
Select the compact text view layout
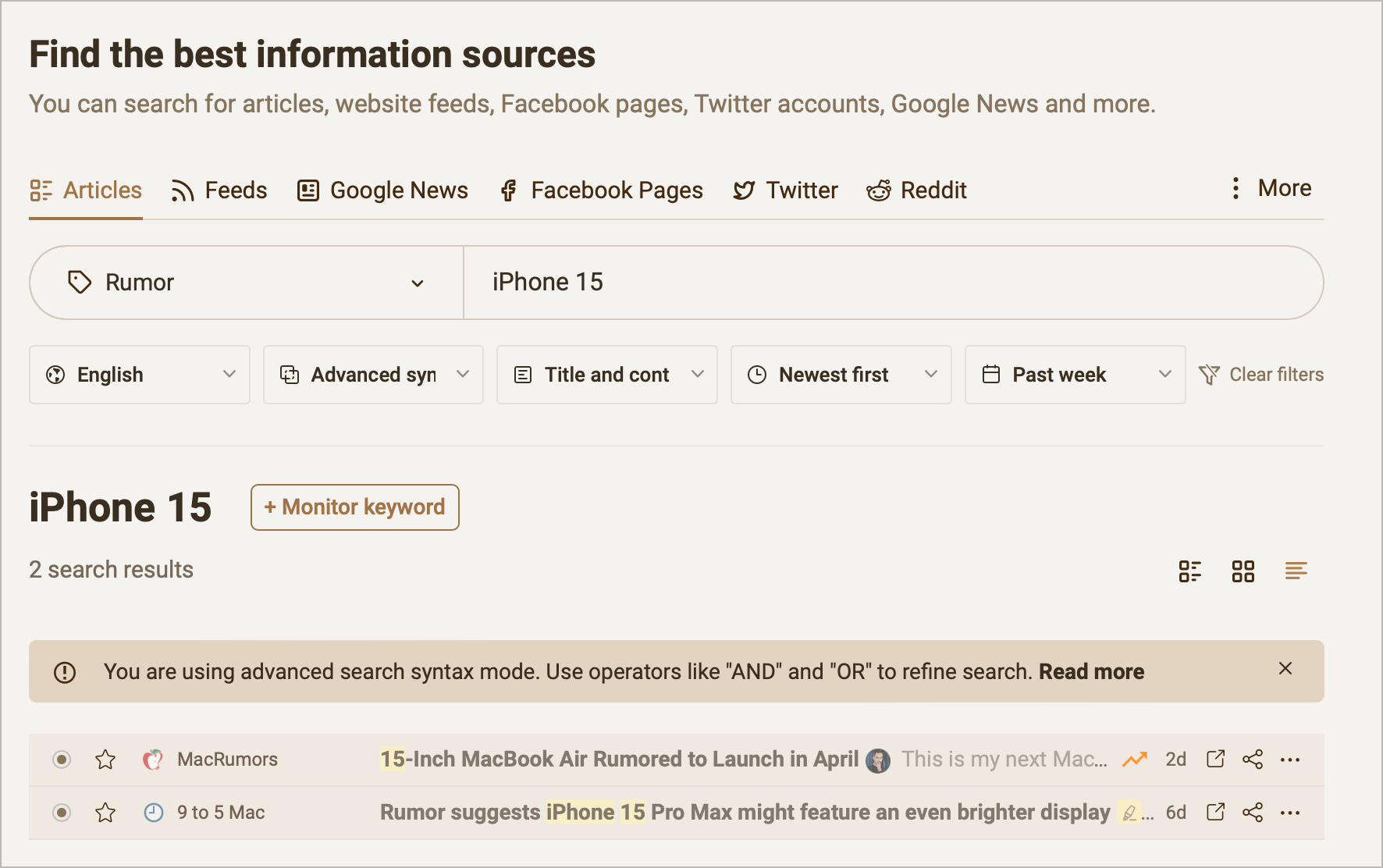(x=1296, y=571)
